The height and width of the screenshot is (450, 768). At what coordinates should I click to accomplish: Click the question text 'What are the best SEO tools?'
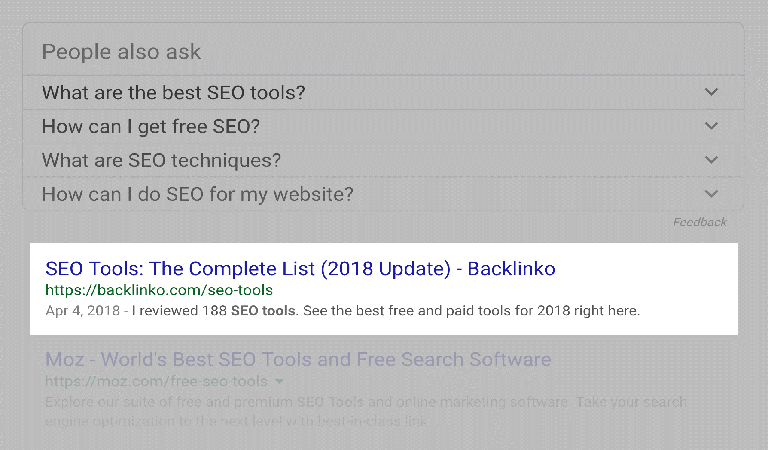pyautogui.click(x=173, y=93)
